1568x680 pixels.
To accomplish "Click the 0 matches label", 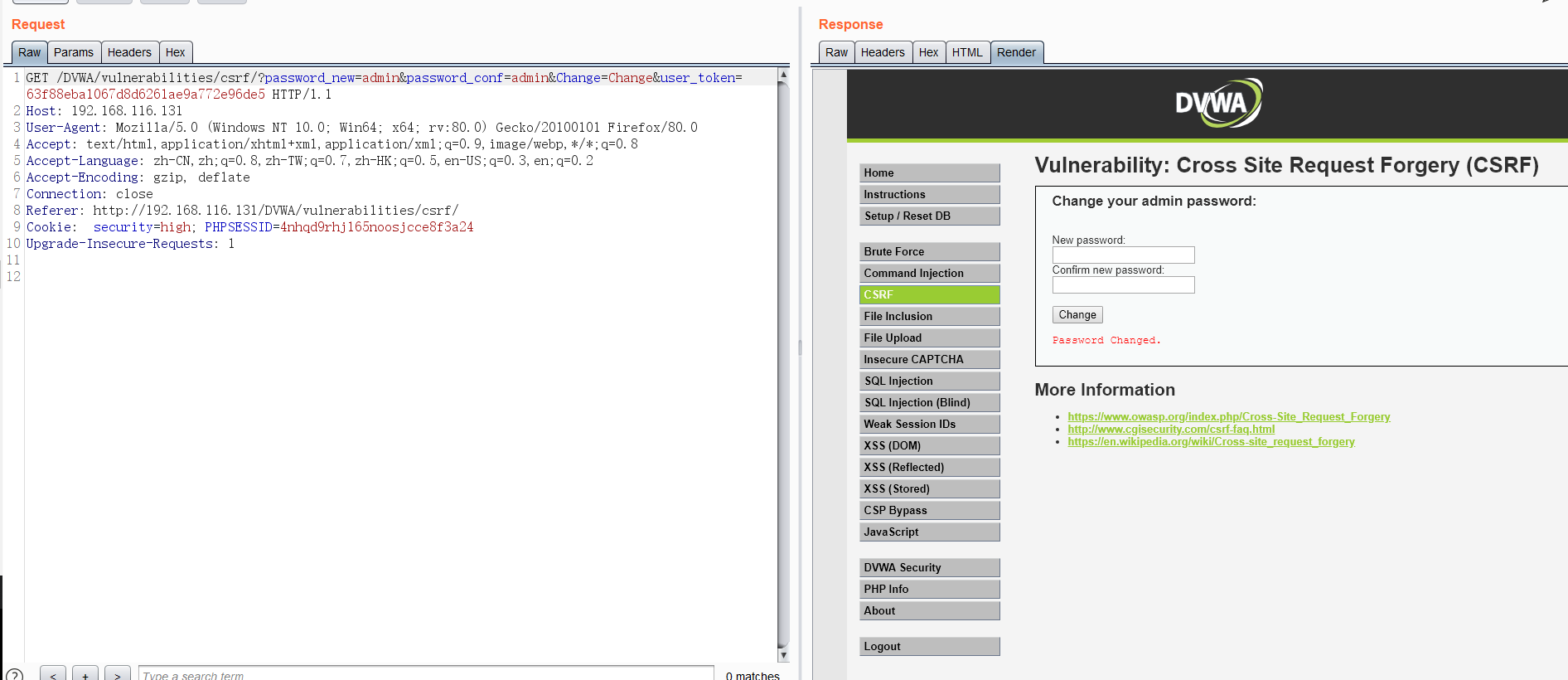I will tap(753, 675).
